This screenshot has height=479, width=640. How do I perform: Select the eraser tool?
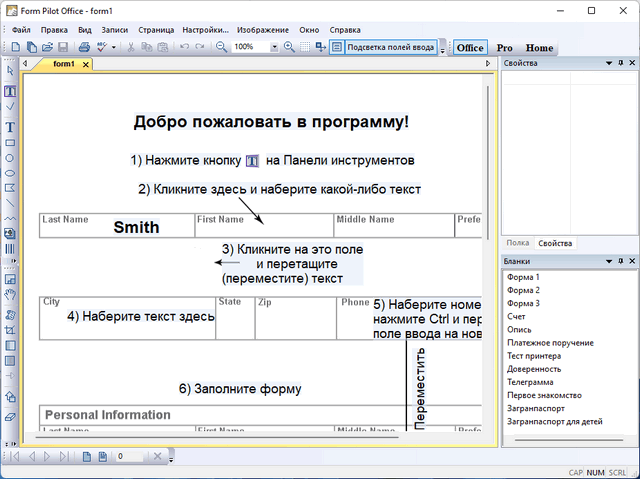click(10, 416)
